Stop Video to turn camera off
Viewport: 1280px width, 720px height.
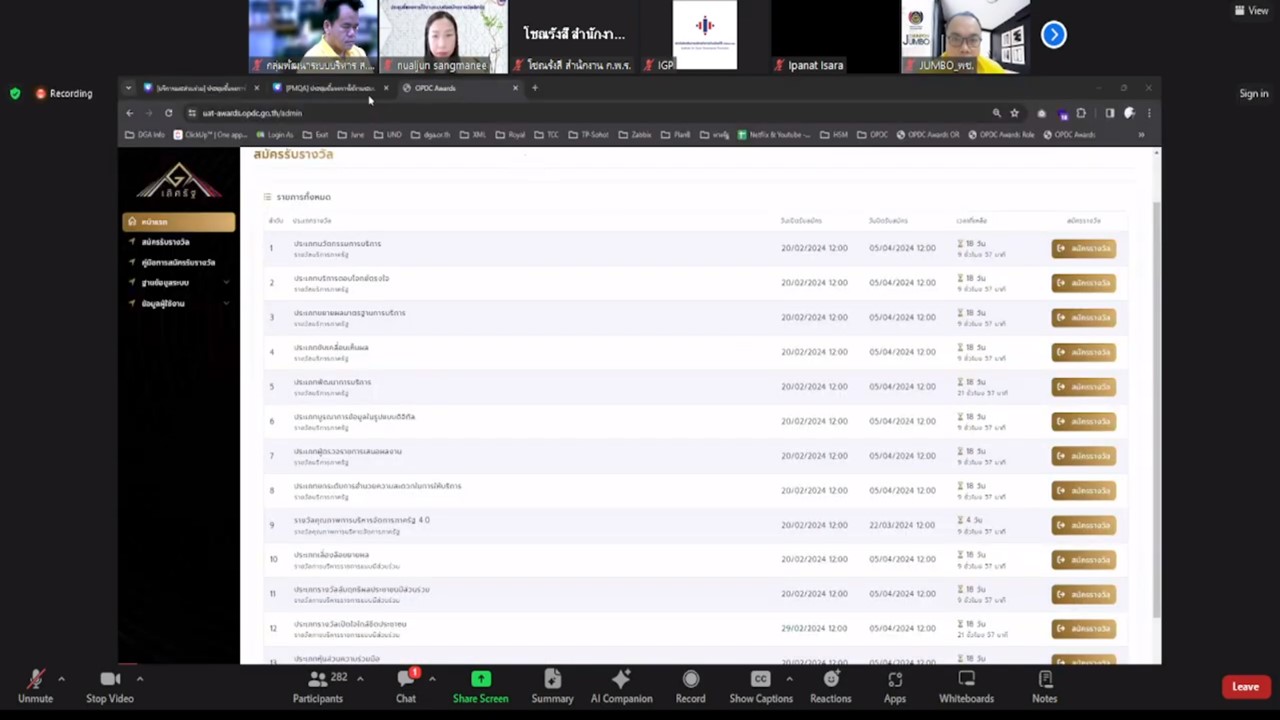coord(110,686)
